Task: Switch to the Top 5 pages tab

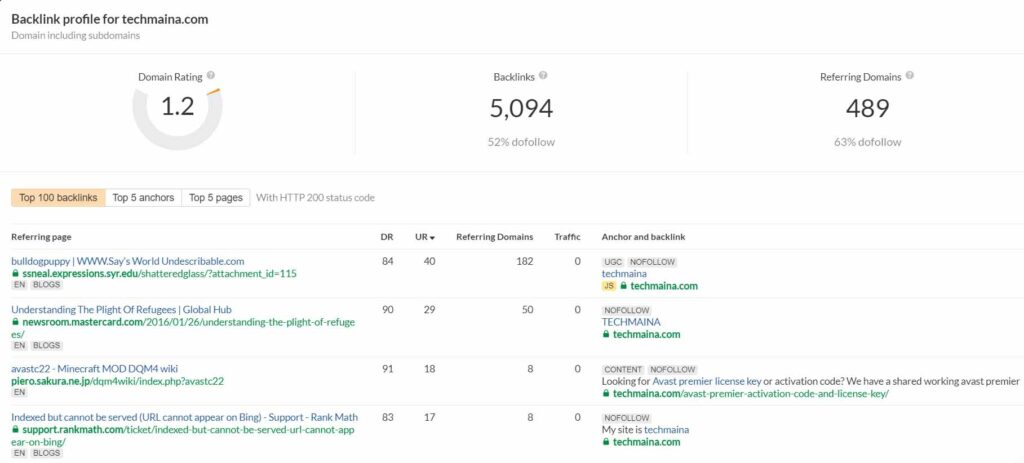Action: (x=216, y=197)
